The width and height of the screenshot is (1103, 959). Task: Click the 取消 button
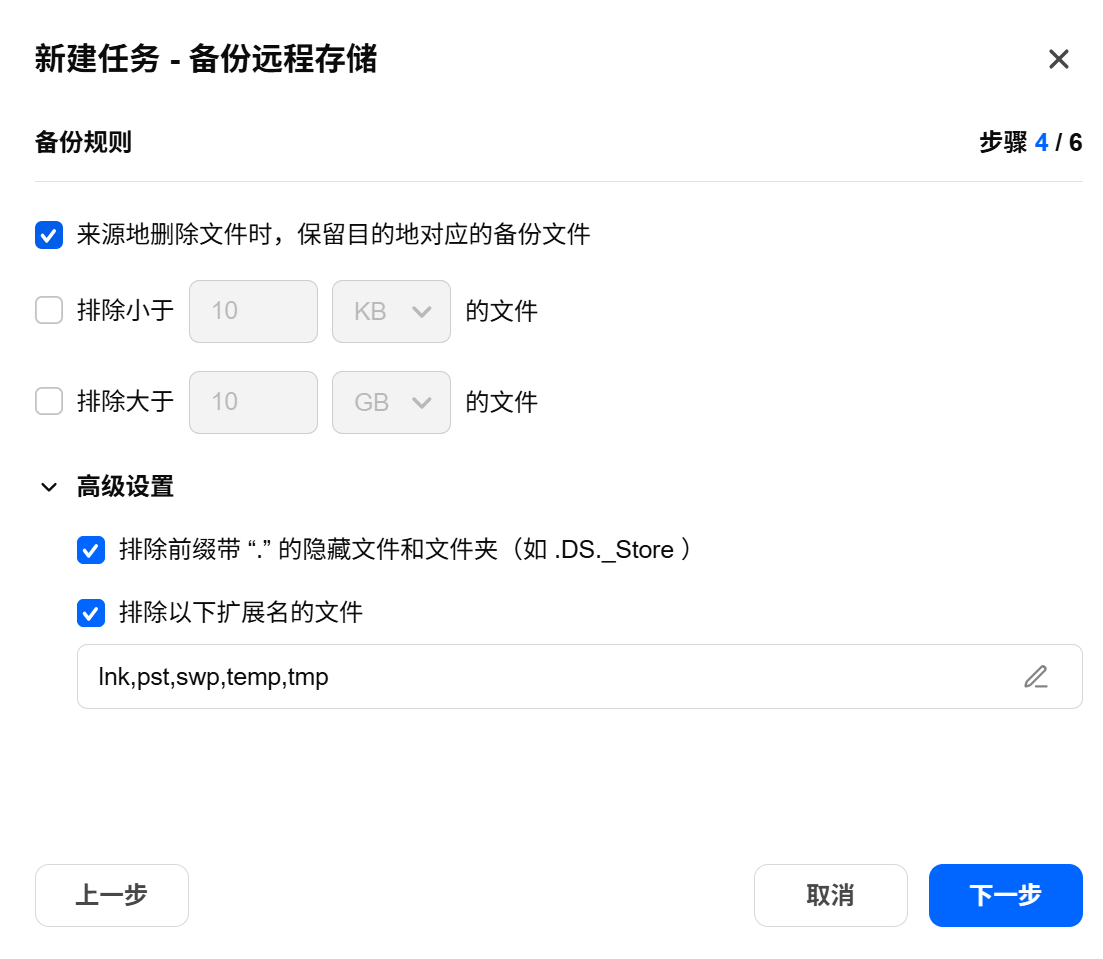(x=831, y=895)
